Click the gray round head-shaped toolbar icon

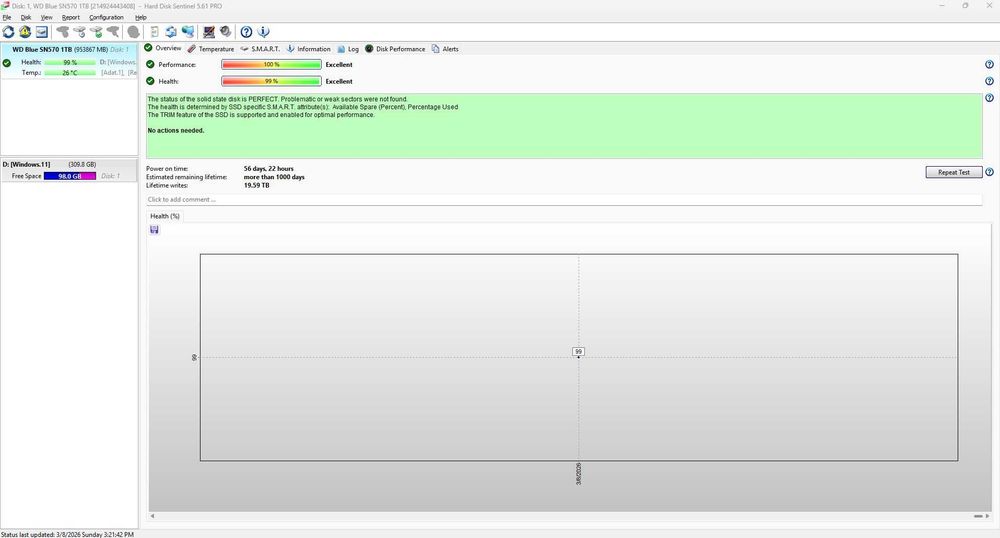click(x=133, y=32)
